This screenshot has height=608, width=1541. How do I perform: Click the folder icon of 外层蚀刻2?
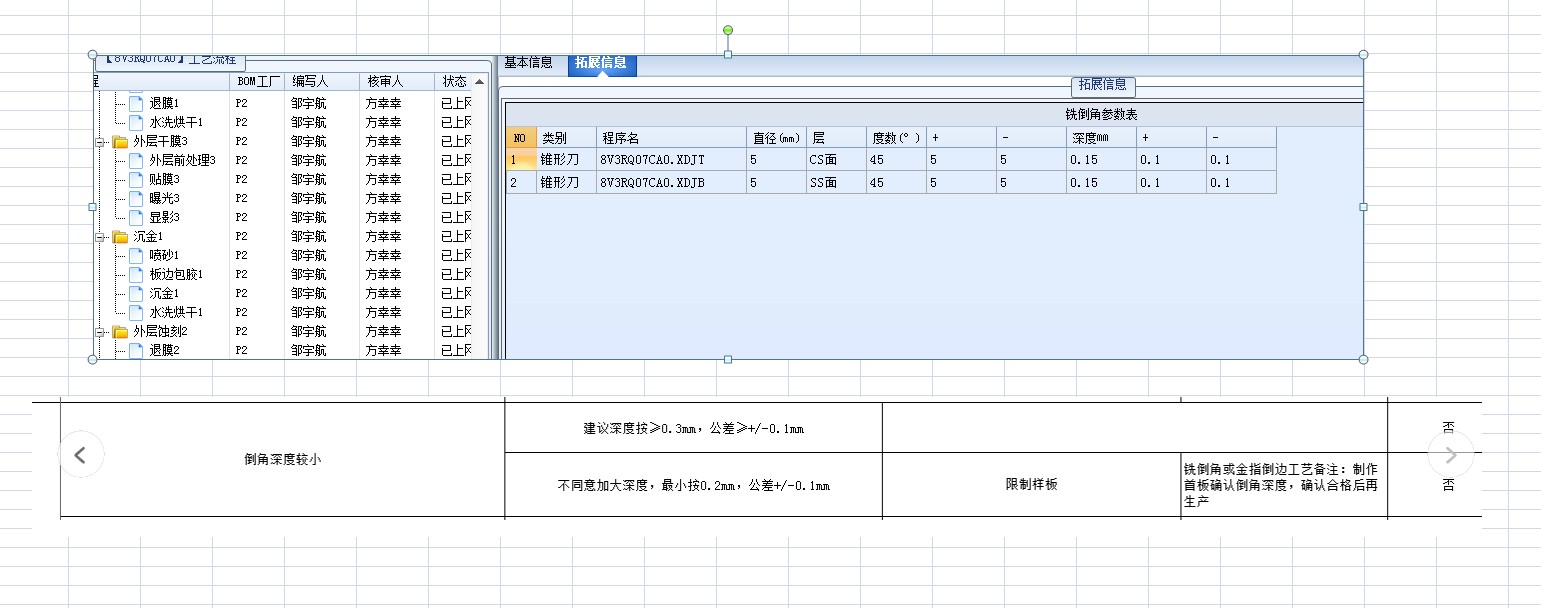coord(120,331)
